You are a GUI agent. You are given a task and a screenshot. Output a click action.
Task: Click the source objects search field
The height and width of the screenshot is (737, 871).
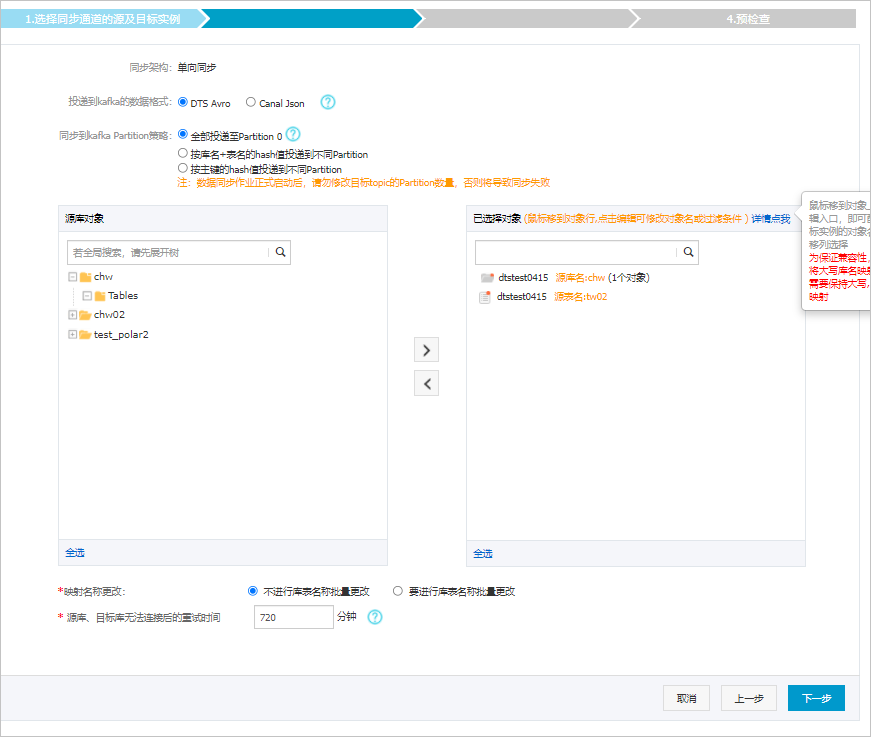pyautogui.click(x=168, y=252)
